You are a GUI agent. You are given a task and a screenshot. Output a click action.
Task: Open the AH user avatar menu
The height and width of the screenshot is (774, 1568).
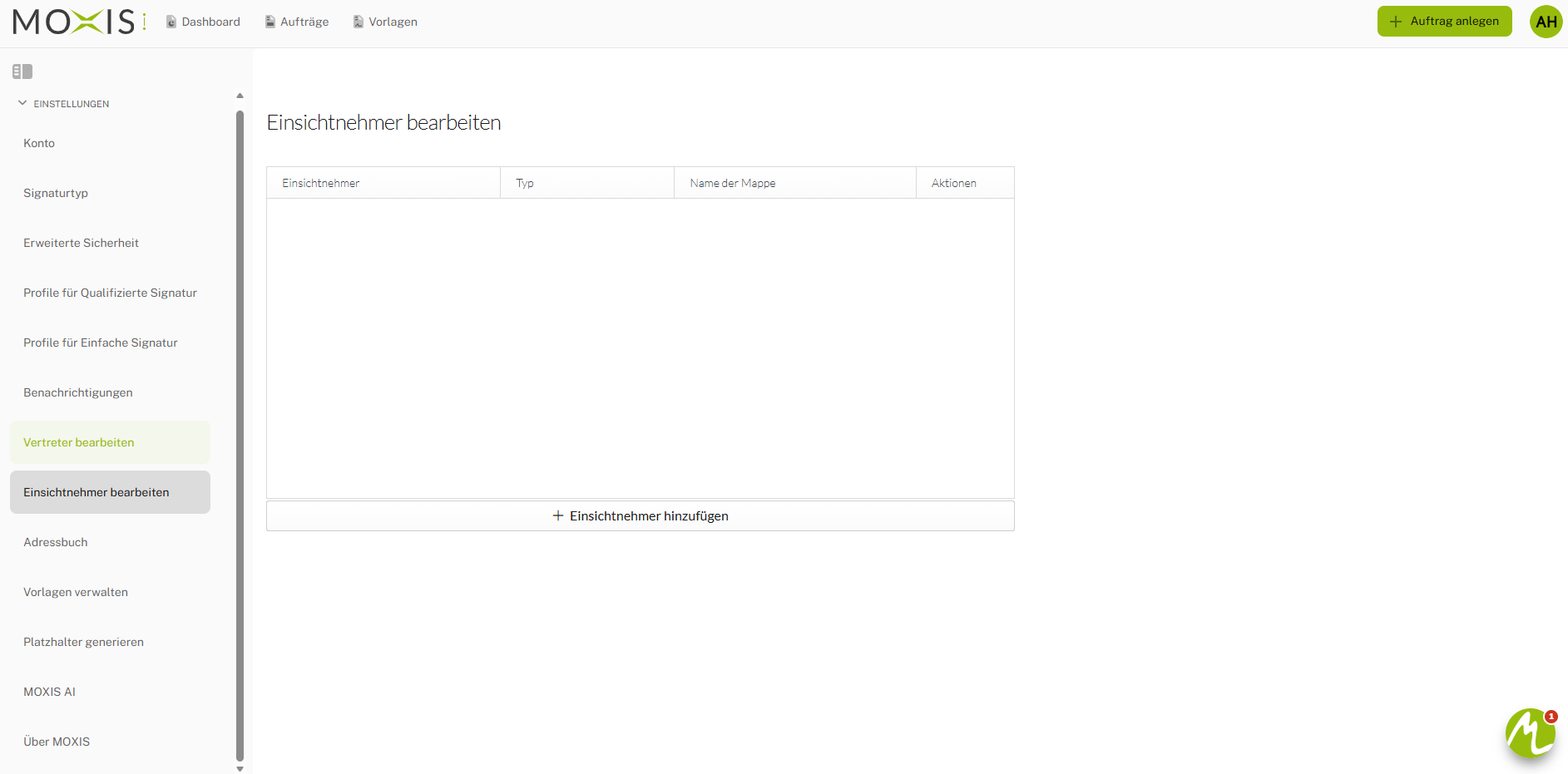(x=1546, y=22)
